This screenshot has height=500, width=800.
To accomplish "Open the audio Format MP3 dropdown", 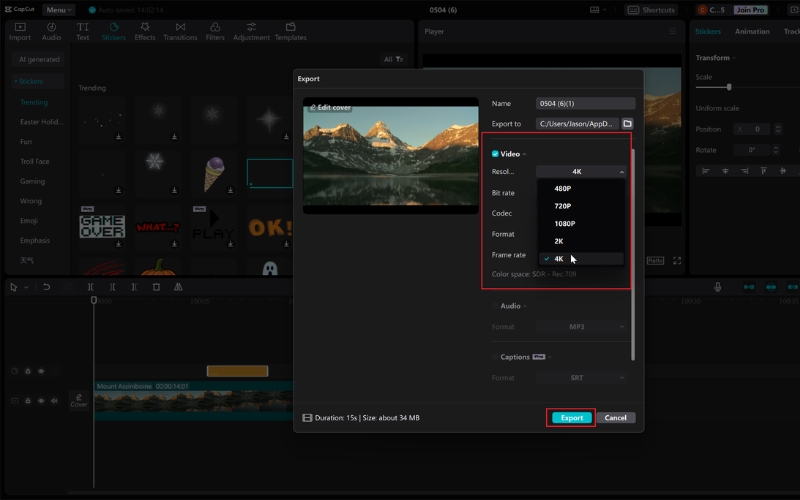I will pos(581,327).
